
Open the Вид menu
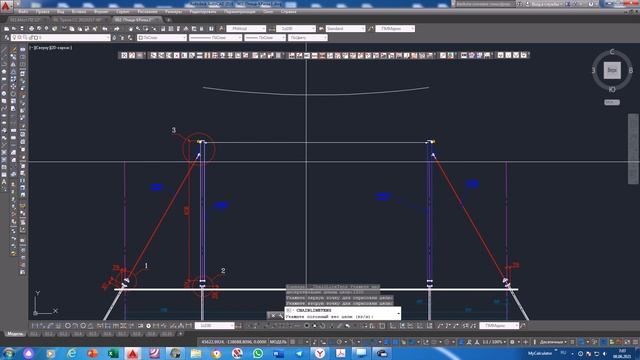[60, 12]
